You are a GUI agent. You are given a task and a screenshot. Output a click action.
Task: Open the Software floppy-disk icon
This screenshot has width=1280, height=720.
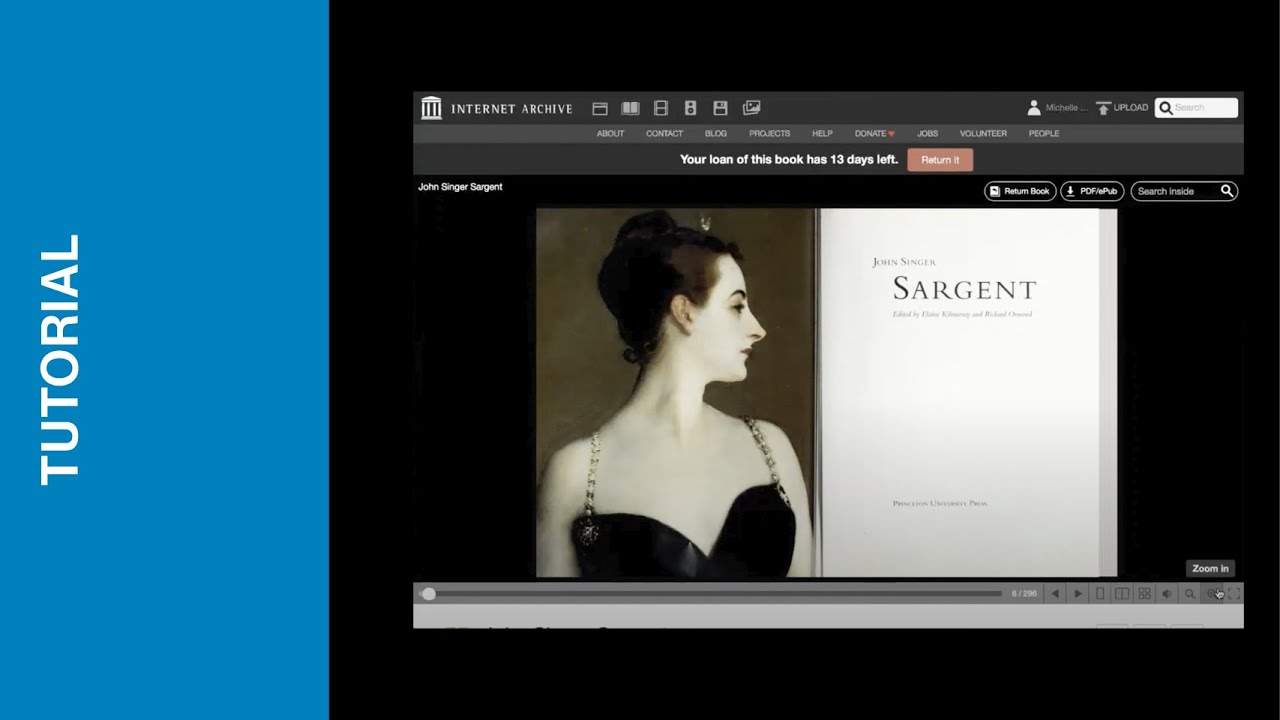point(720,108)
